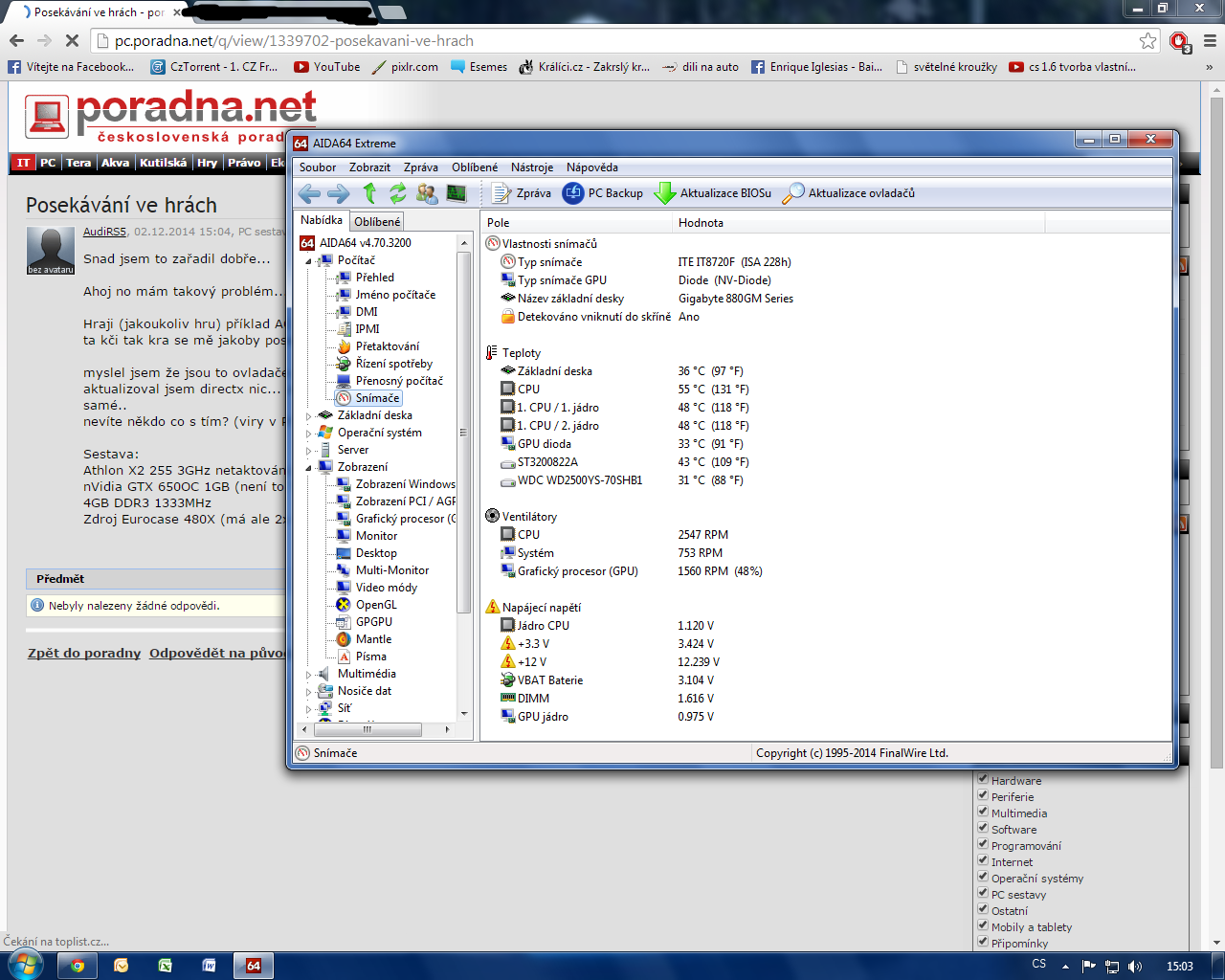Image resolution: width=1225 pixels, height=980 pixels.
Task: Click the green up-level arrow in AIDA64 toolbar
Action: click(x=369, y=193)
